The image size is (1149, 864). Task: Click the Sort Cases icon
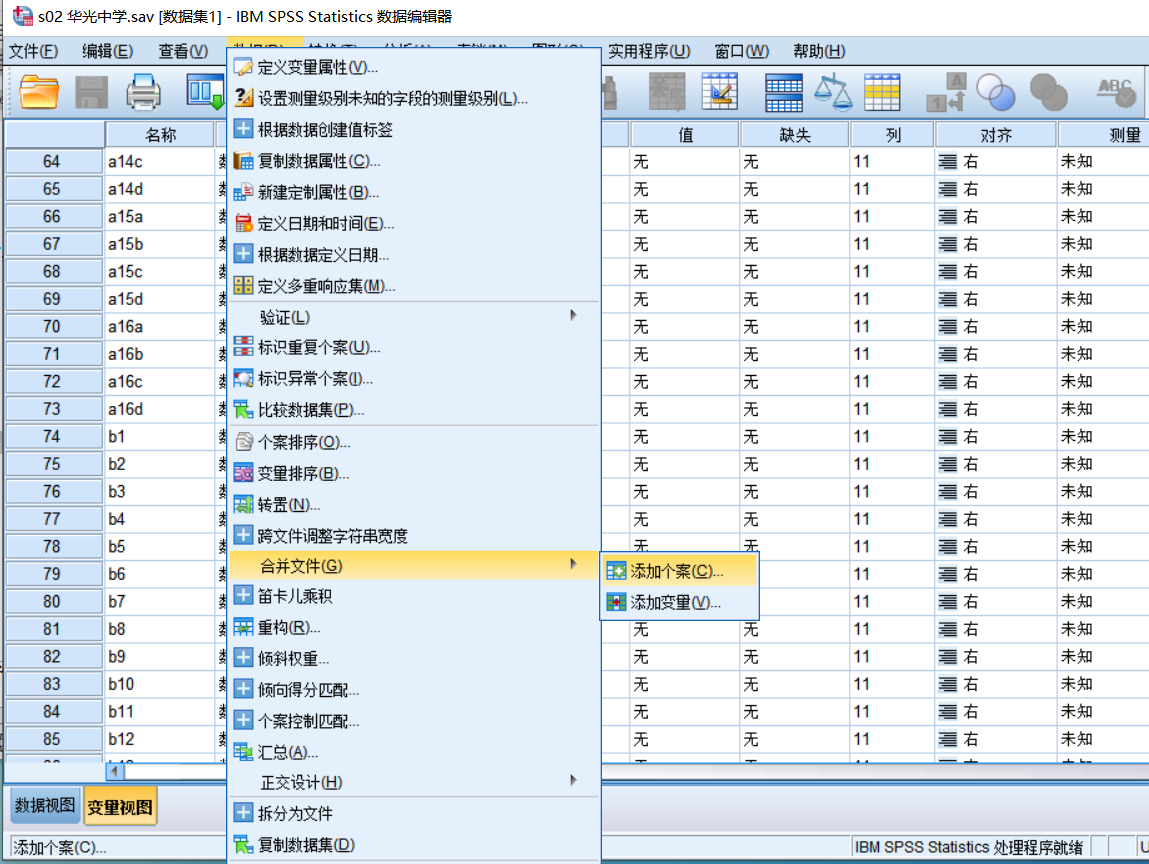pyautogui.click(x=243, y=442)
